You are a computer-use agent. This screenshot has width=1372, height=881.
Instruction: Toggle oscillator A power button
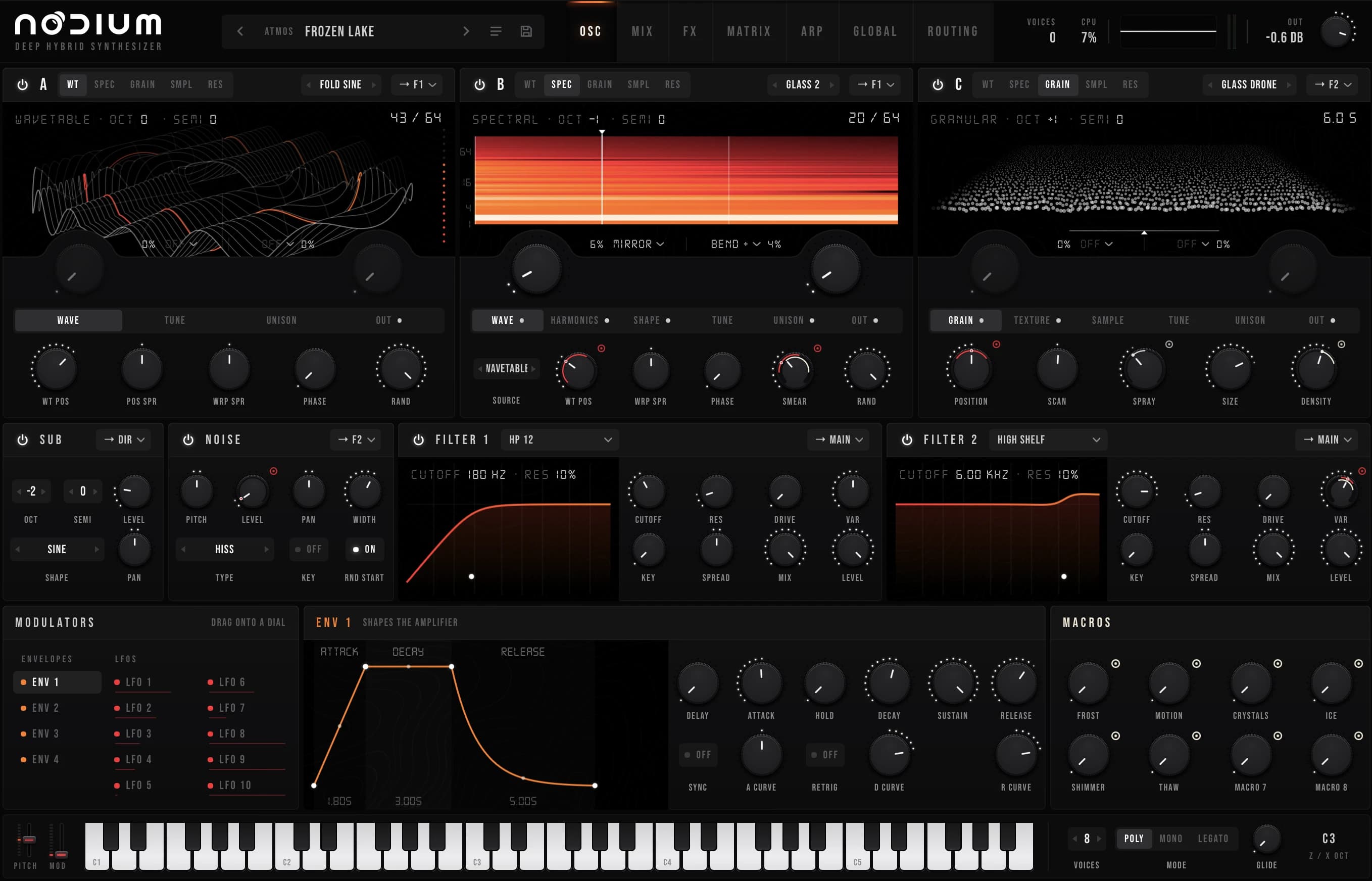pyautogui.click(x=22, y=85)
